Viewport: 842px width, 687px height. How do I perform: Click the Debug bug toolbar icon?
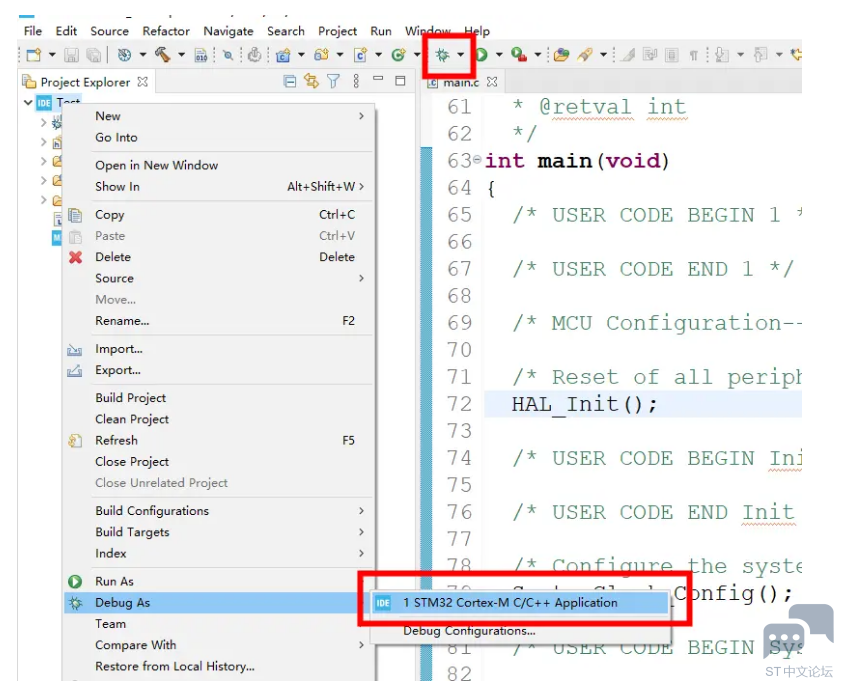(442, 55)
